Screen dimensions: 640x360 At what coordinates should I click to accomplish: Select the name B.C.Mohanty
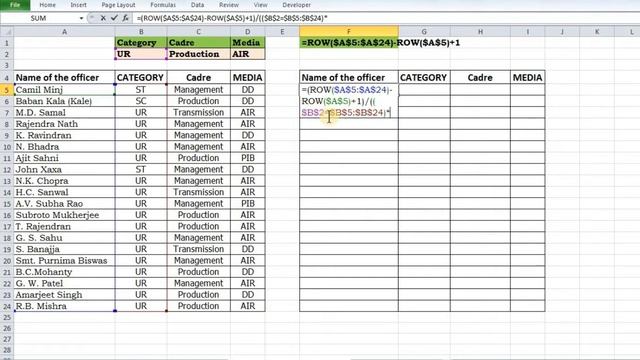click(44, 272)
